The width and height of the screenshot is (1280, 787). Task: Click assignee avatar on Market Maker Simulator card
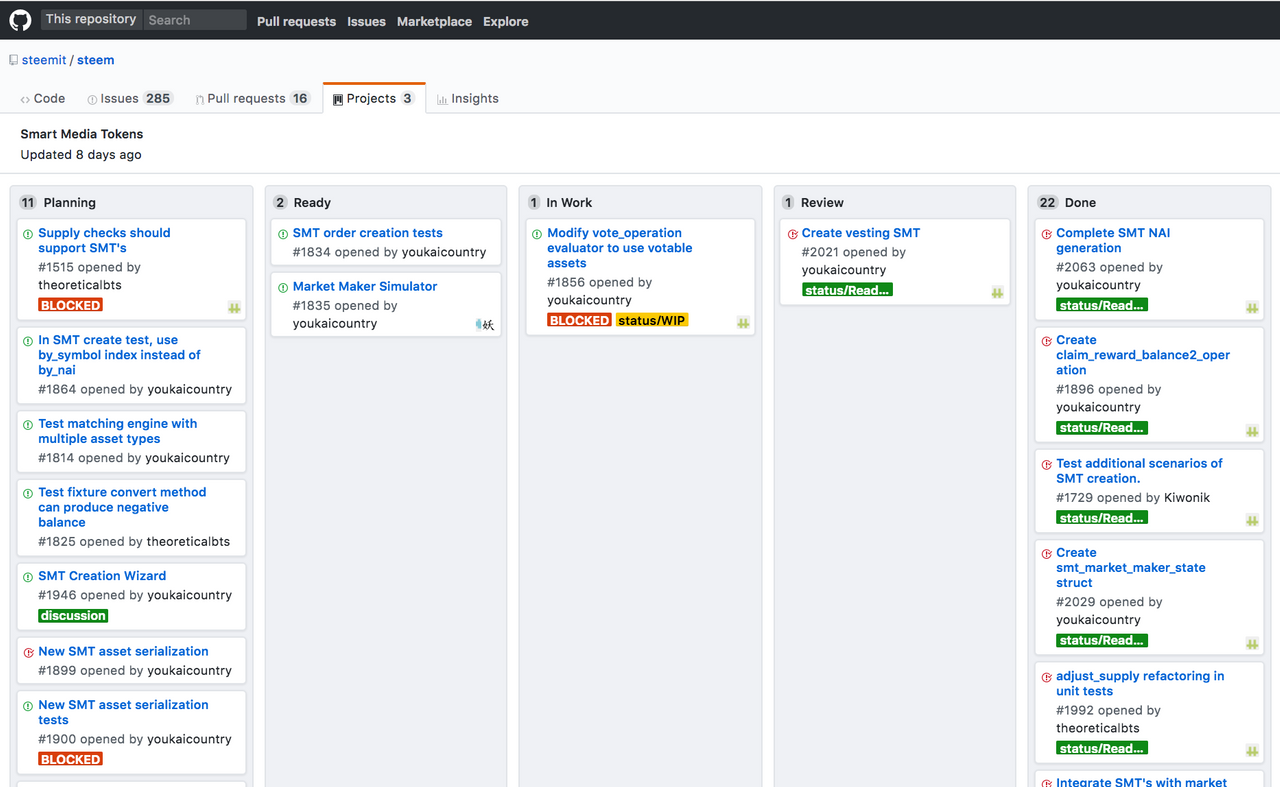485,324
